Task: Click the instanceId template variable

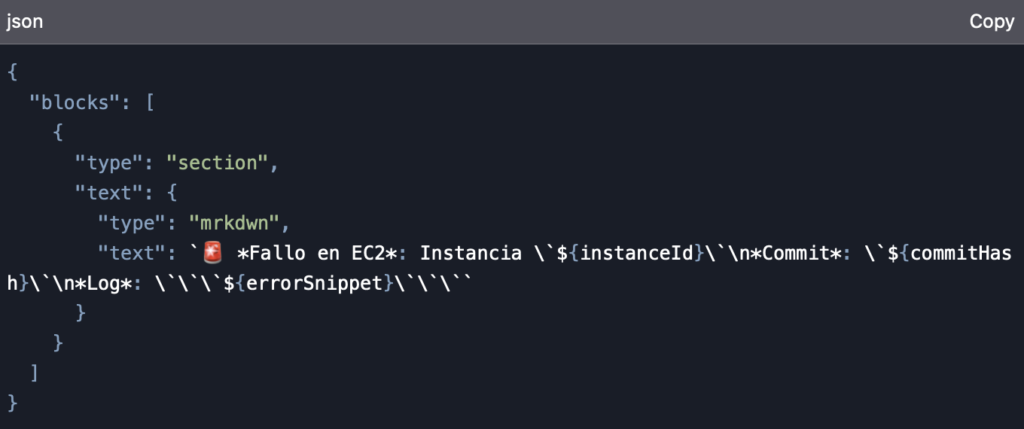Action: pyautogui.click(x=636, y=253)
